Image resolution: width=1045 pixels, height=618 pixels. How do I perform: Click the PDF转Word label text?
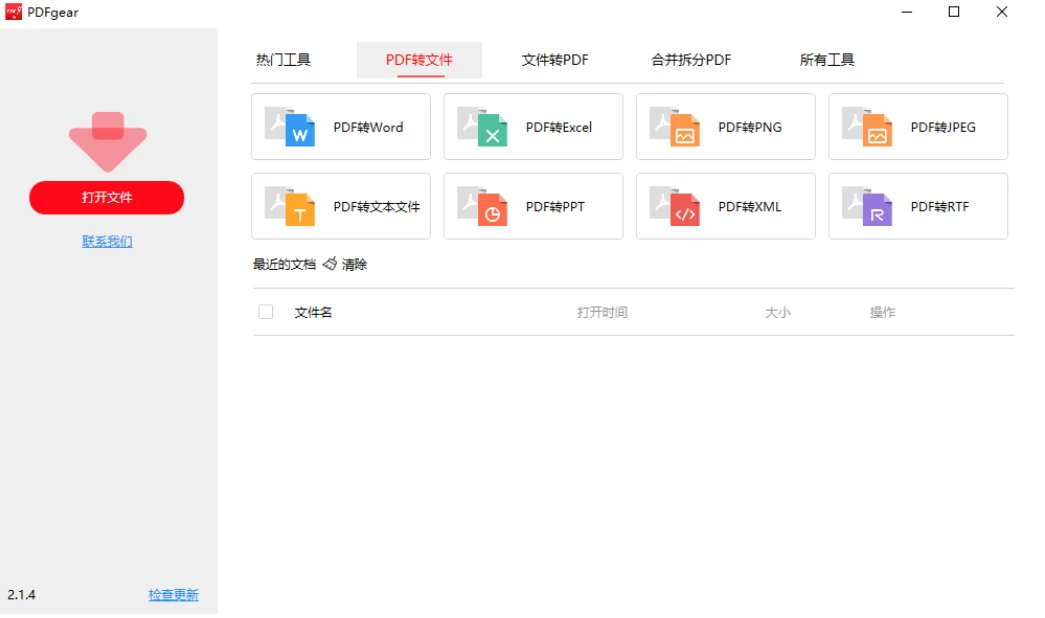pyautogui.click(x=369, y=127)
